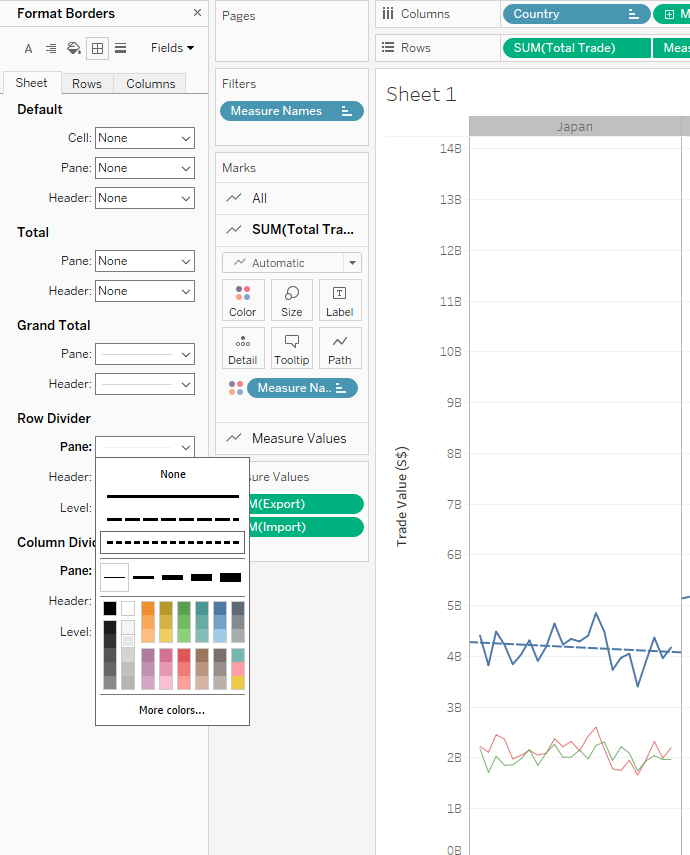Expand the Fields dropdown menu
The width and height of the screenshot is (690, 855).
173,48
